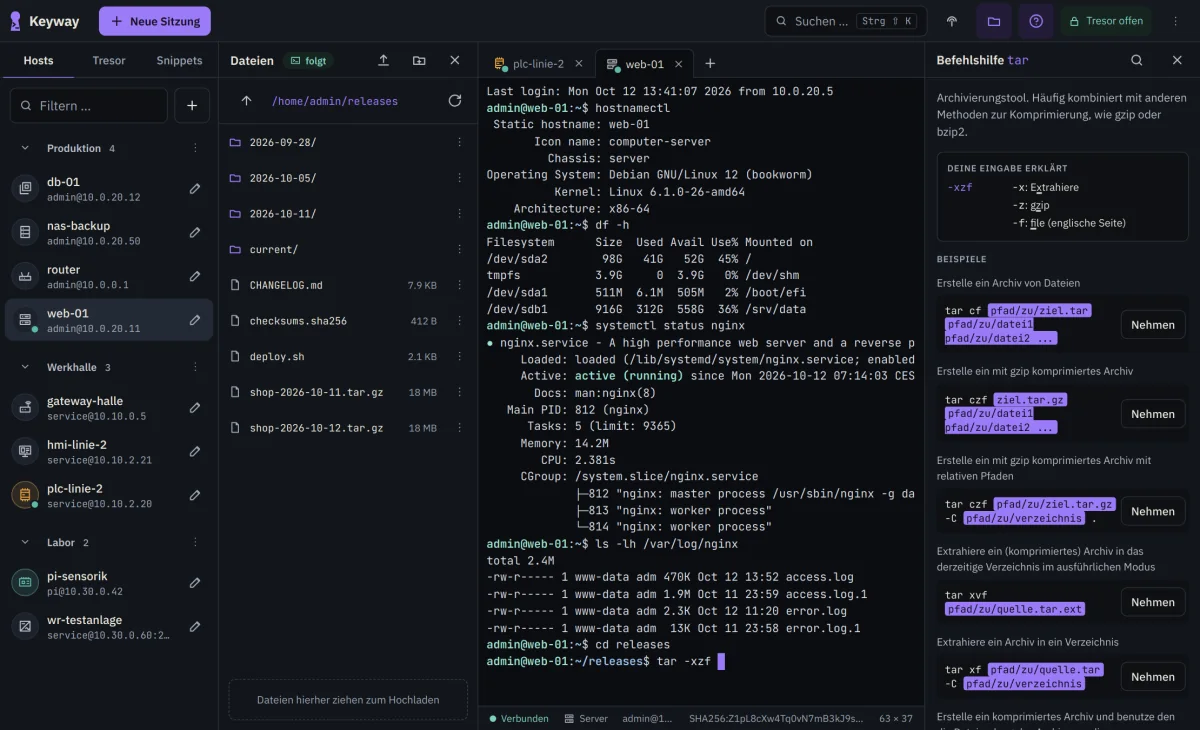Edit the router host entry
The image size is (1200, 730).
tap(195, 277)
